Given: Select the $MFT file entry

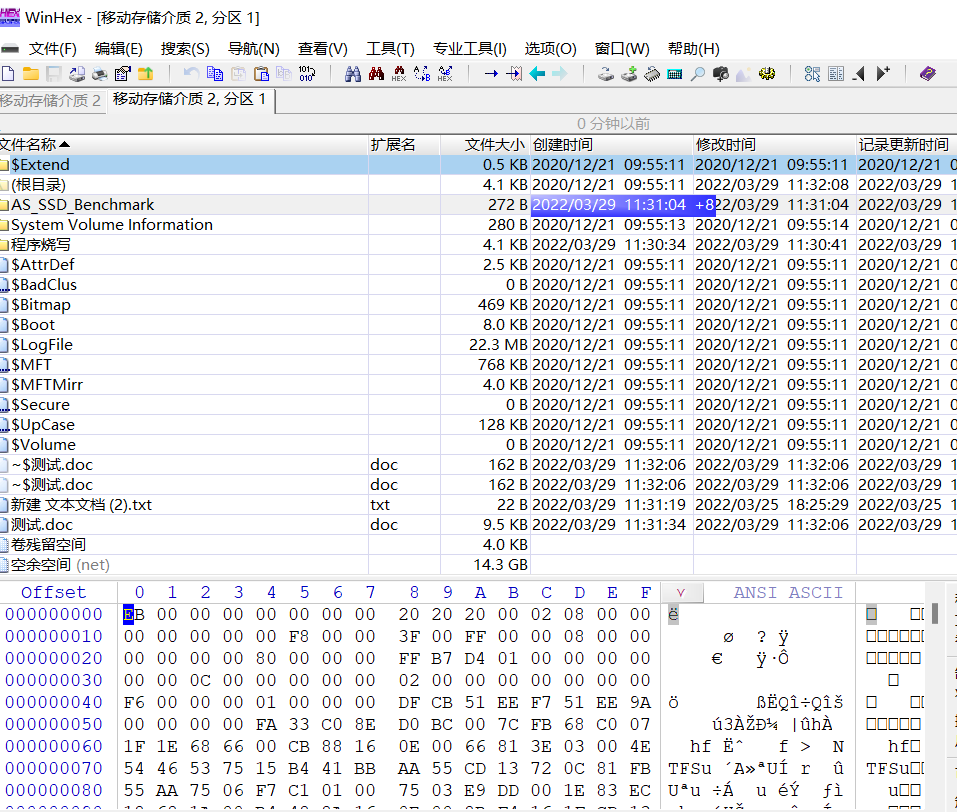Looking at the screenshot, I should click(32, 365).
